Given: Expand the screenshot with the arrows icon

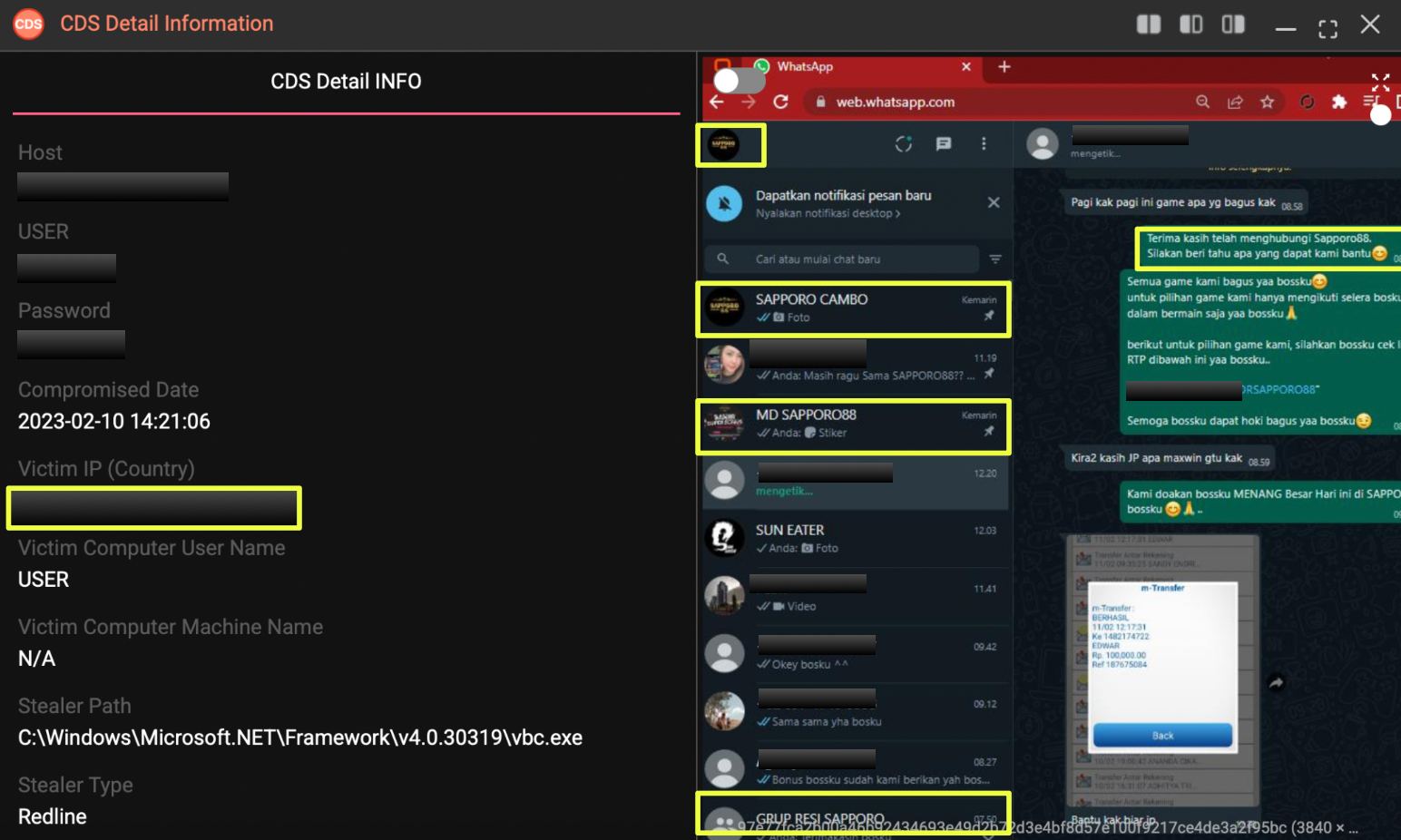Looking at the screenshot, I should tap(1380, 83).
